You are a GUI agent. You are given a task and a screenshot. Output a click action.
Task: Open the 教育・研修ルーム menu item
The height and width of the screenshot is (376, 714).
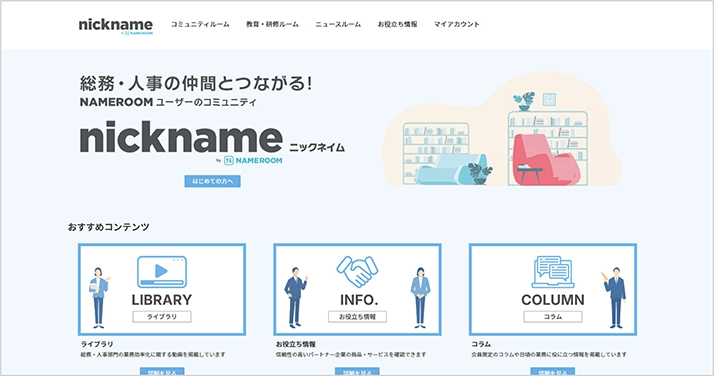tap(272, 25)
